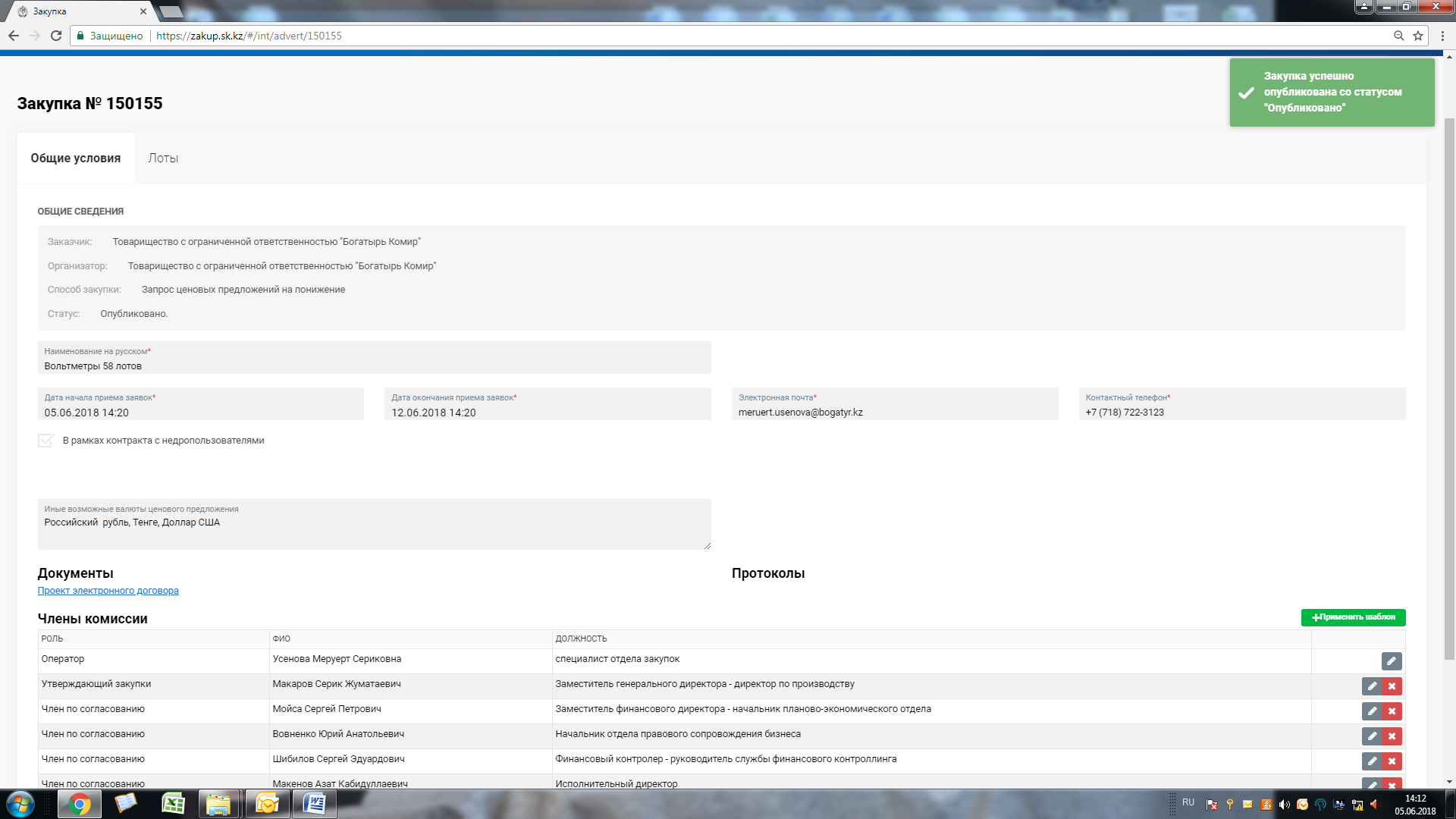Switch to the Лоты tab
Image resolution: width=1456 pixels, height=819 pixels.
click(163, 158)
